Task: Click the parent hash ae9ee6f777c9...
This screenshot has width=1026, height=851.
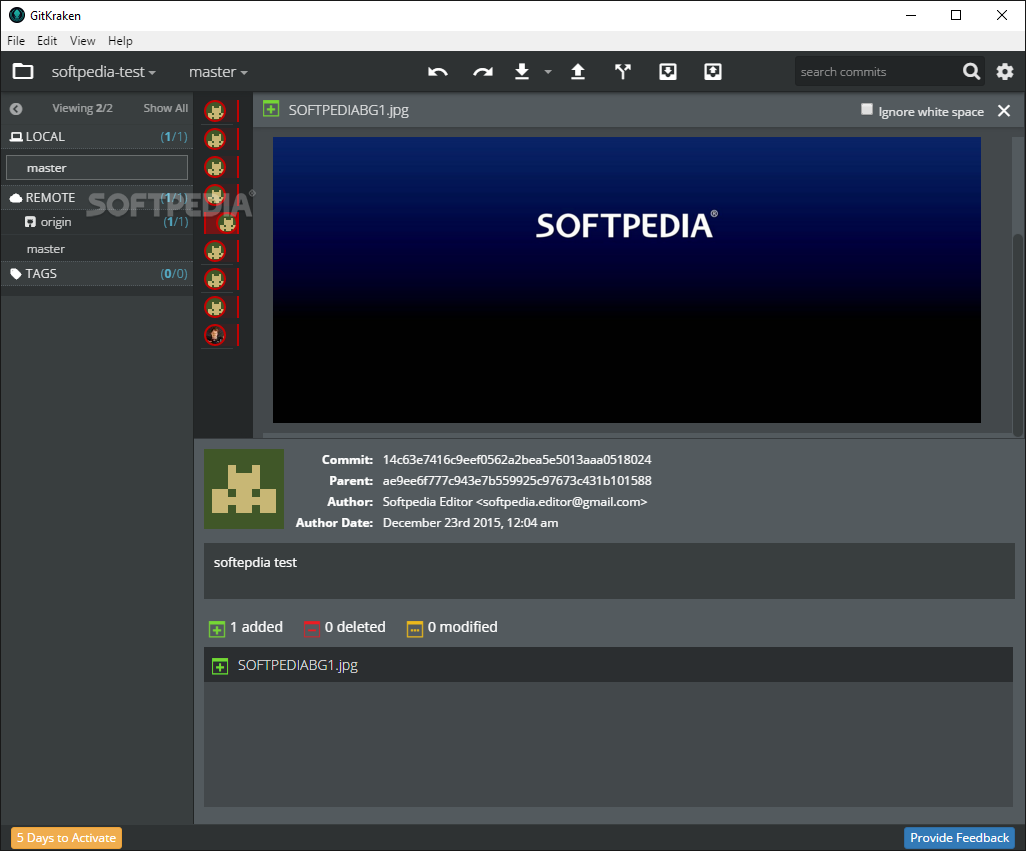Action: point(517,481)
